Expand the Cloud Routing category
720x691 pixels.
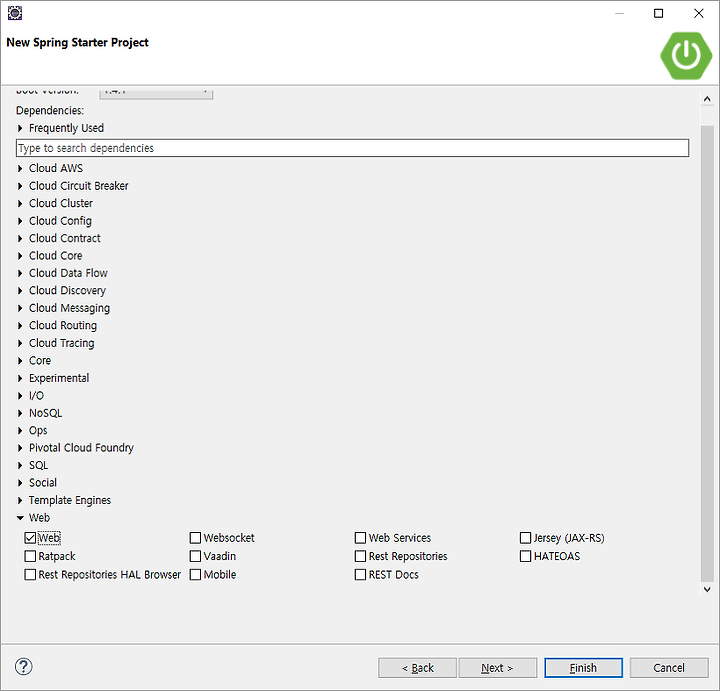[20, 326]
